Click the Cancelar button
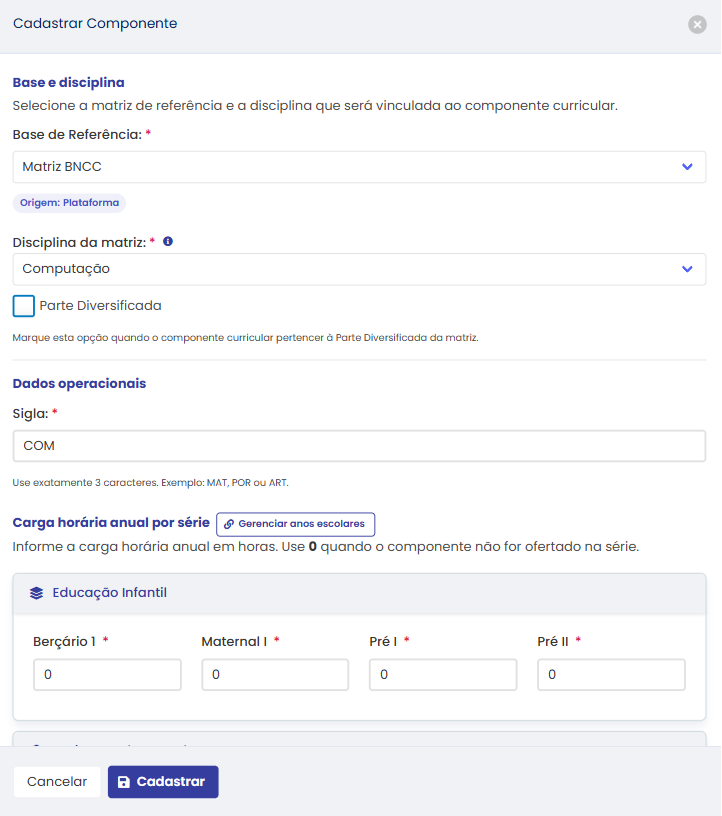Screen dimensions: 722x816 point(57,782)
